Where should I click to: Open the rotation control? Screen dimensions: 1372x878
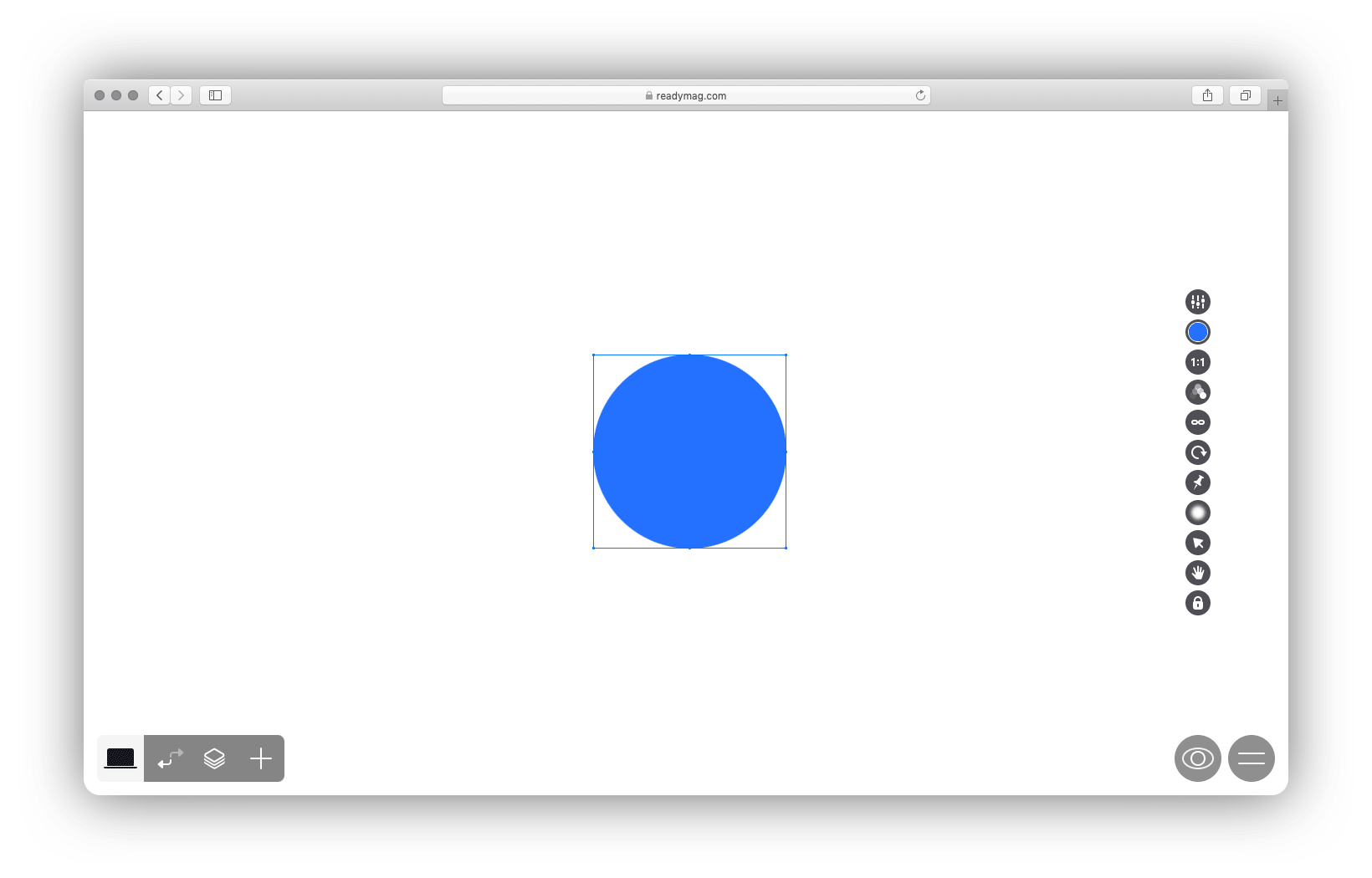coord(1197,452)
